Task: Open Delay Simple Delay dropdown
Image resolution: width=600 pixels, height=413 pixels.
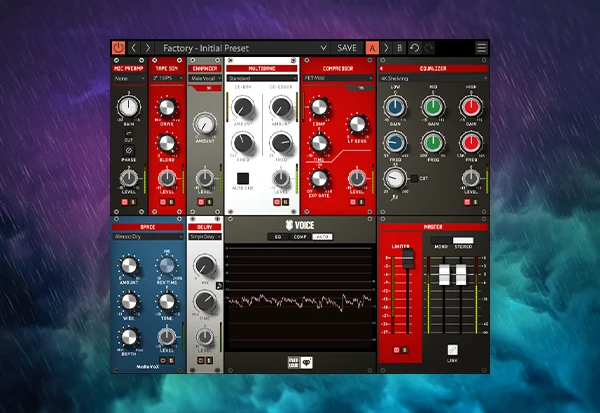Action: (x=205, y=237)
